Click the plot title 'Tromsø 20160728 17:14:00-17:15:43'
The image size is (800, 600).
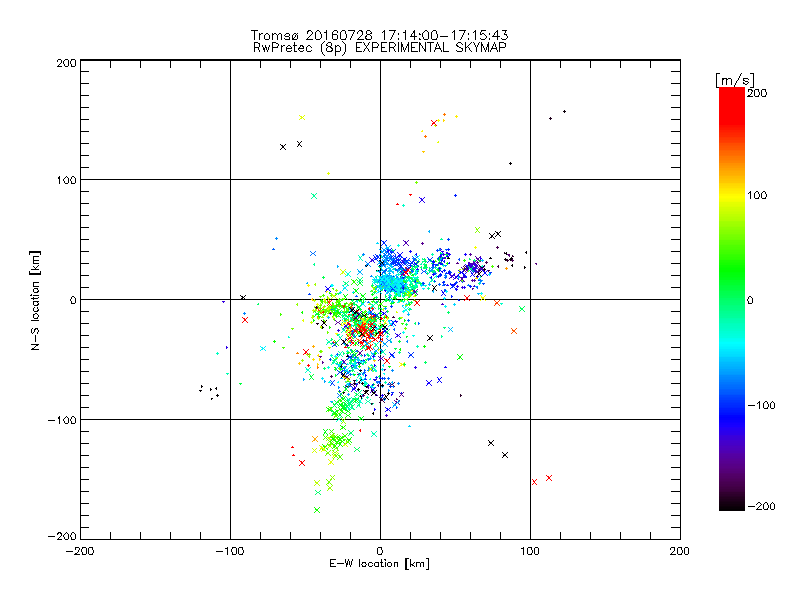tap(379, 35)
